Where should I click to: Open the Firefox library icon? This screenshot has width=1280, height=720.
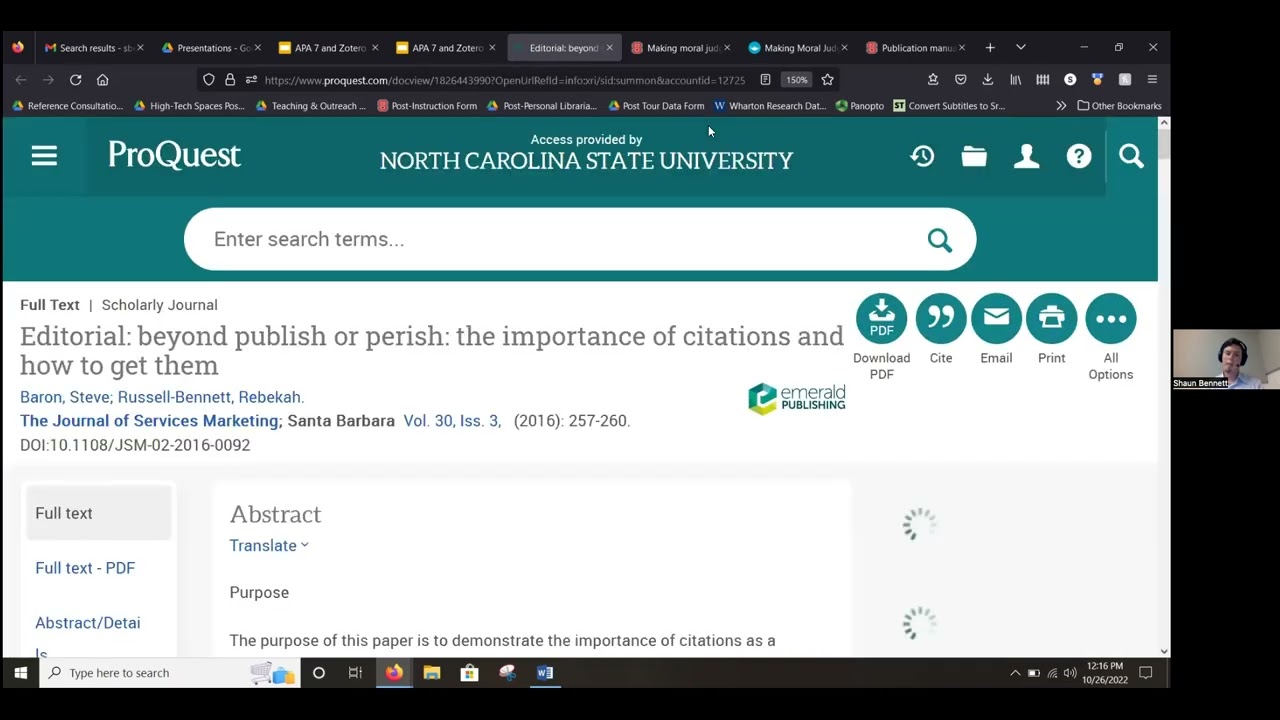tap(1015, 80)
